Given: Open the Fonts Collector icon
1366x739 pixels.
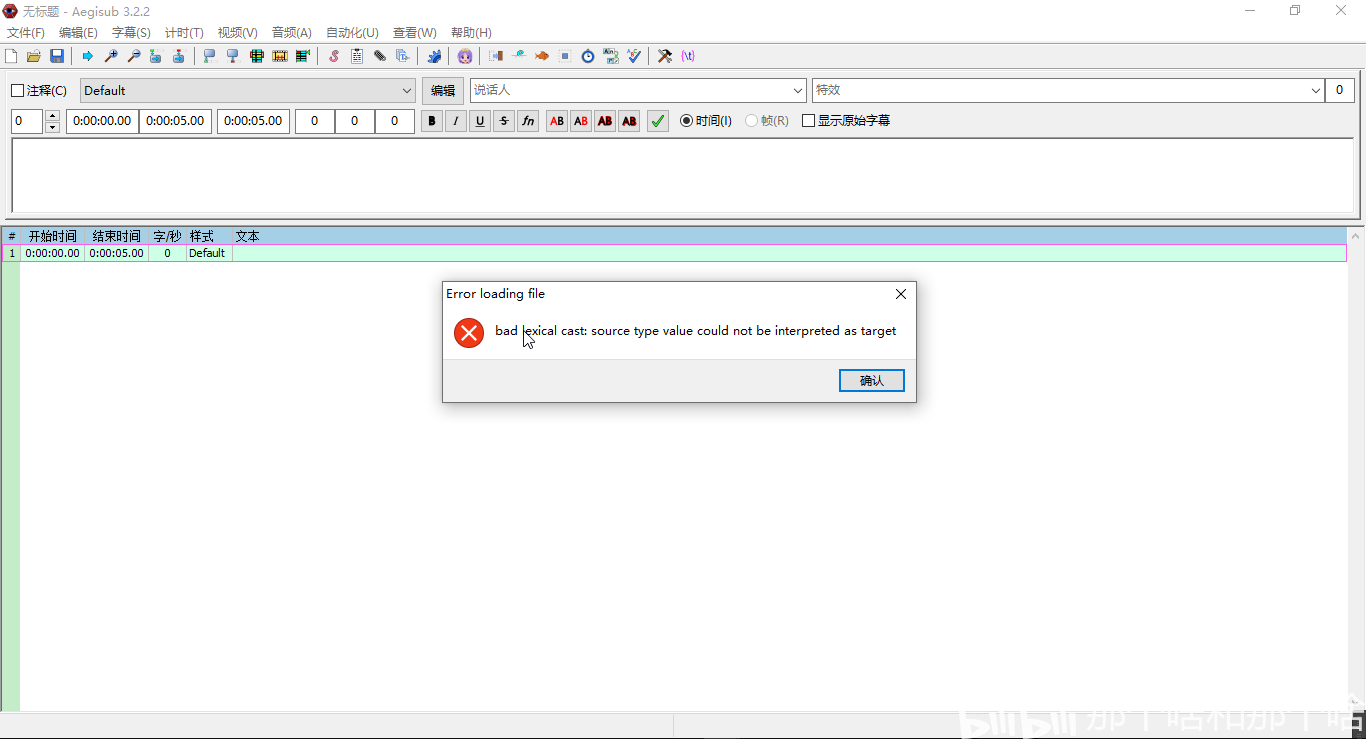Looking at the screenshot, I should coord(403,56).
